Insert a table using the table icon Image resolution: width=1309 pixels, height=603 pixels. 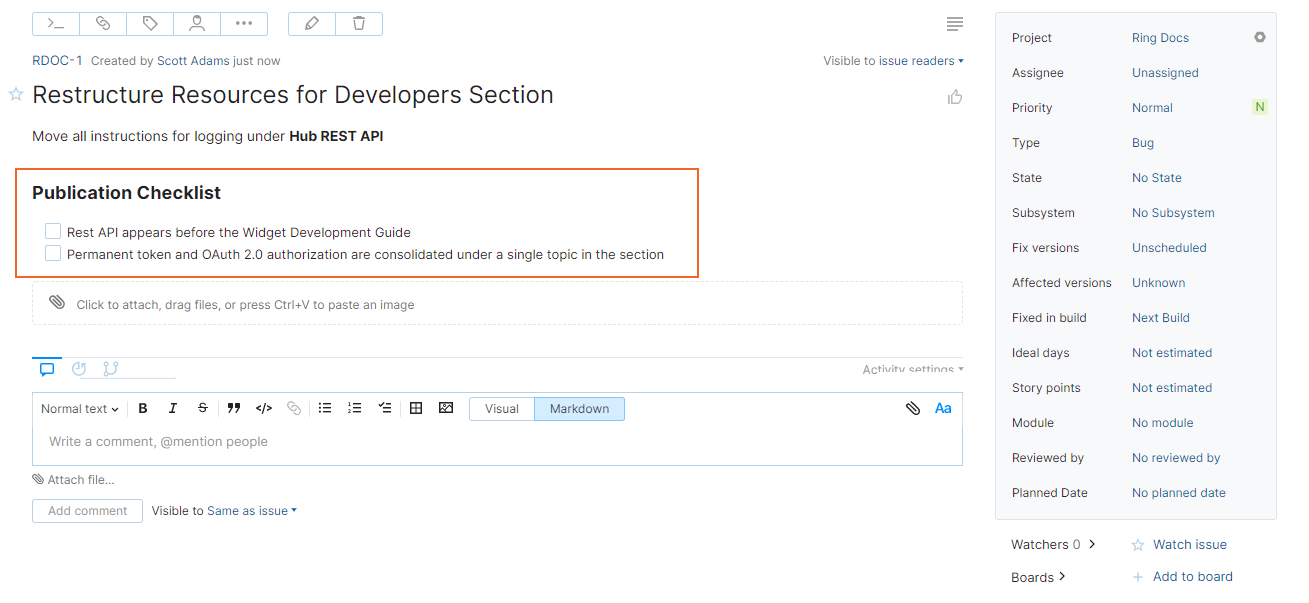pyautogui.click(x=416, y=408)
